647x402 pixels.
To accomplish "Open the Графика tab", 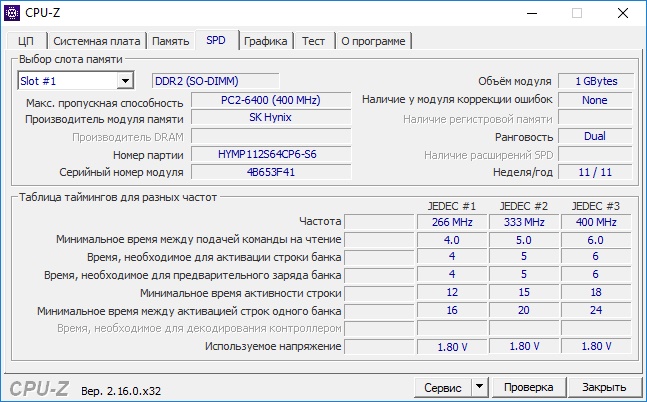I will [266, 41].
